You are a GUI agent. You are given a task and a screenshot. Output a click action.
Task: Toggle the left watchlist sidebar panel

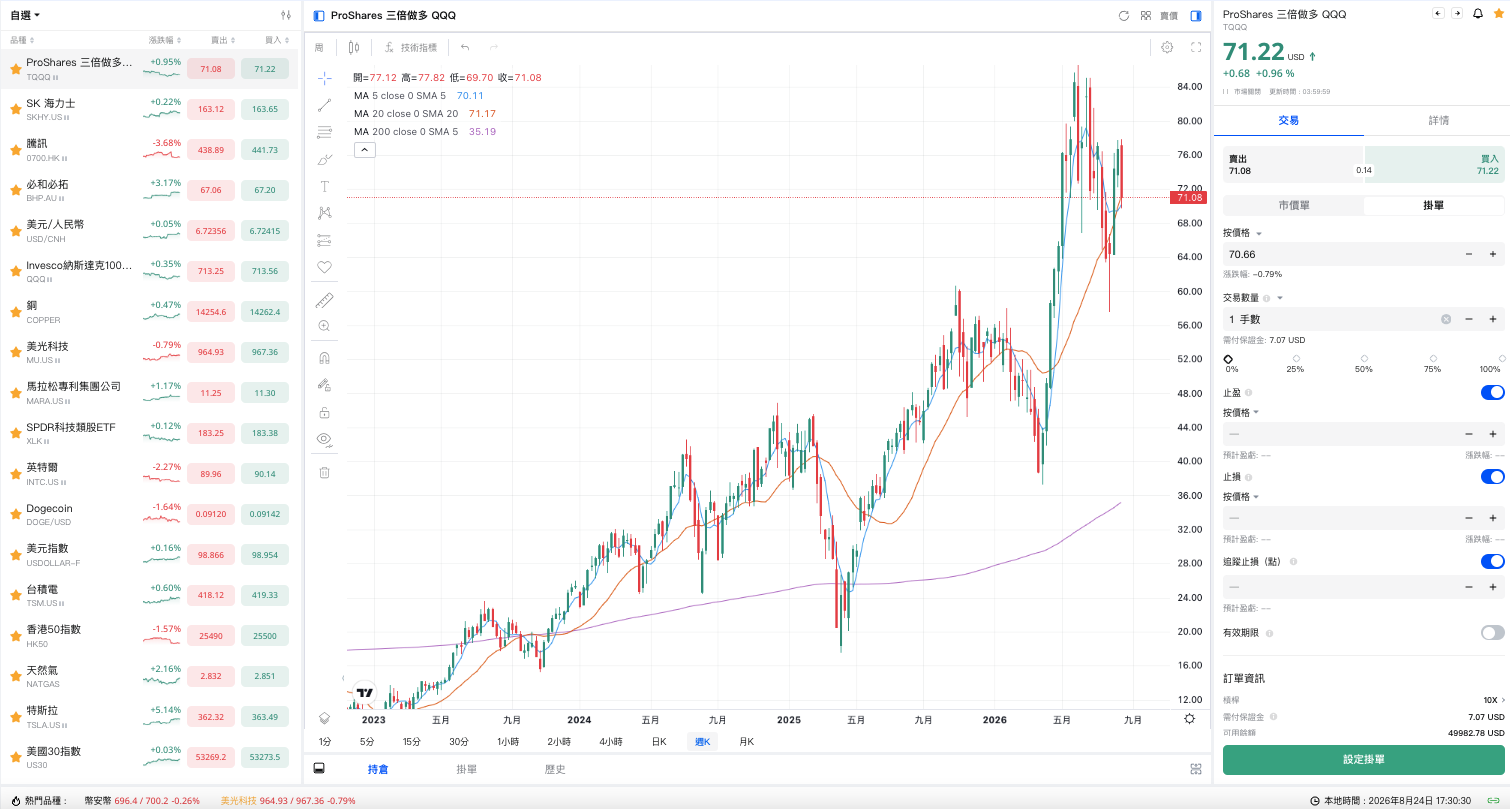(x=319, y=16)
